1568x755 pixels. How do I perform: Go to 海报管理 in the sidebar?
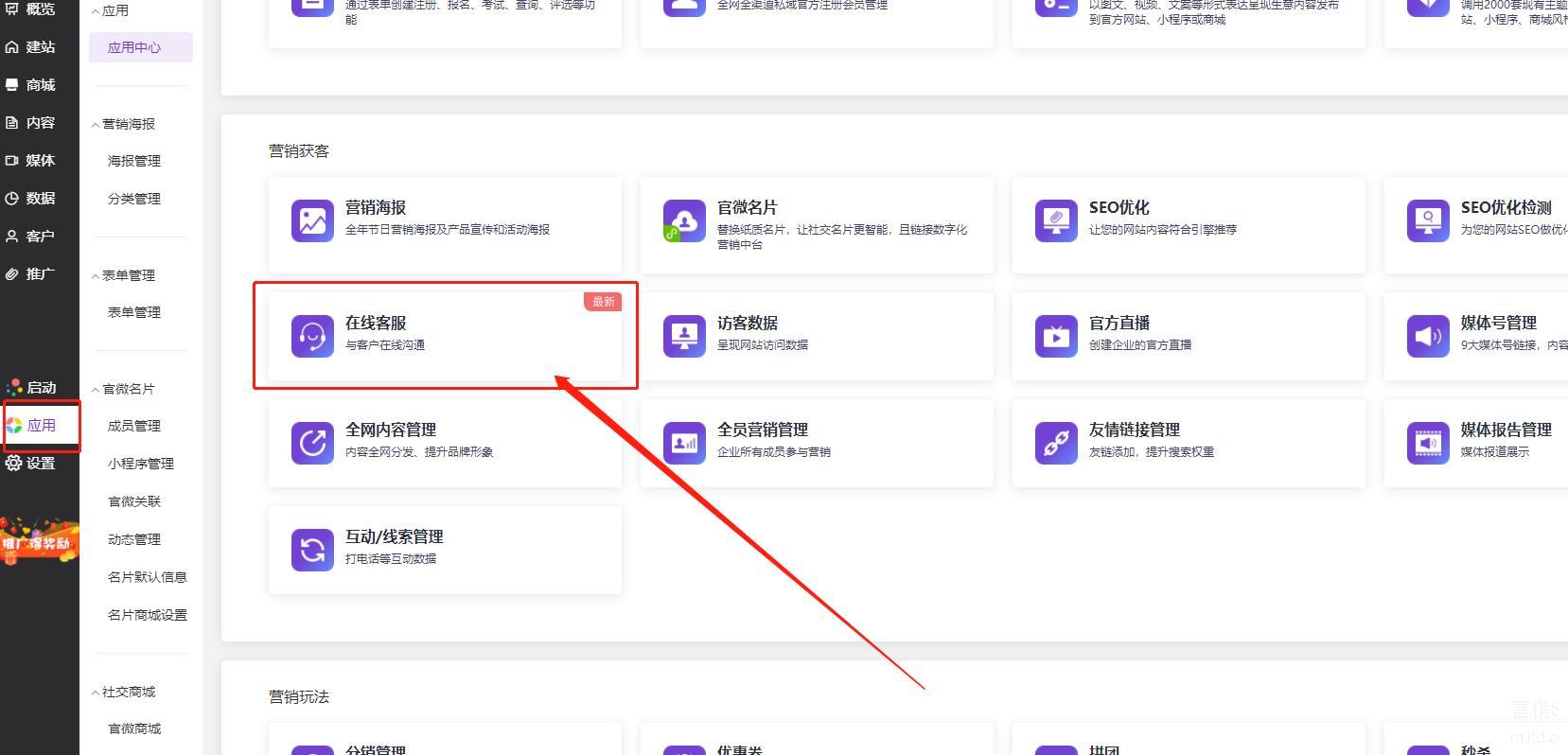tap(134, 161)
